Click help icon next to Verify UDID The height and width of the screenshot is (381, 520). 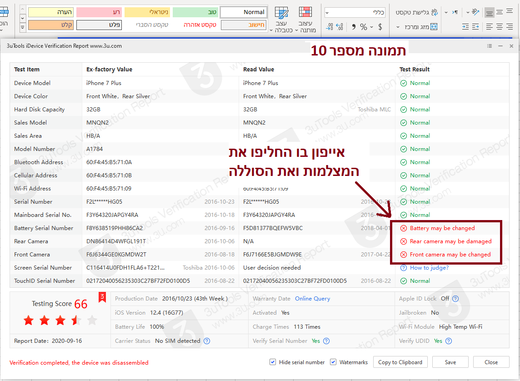(448, 341)
